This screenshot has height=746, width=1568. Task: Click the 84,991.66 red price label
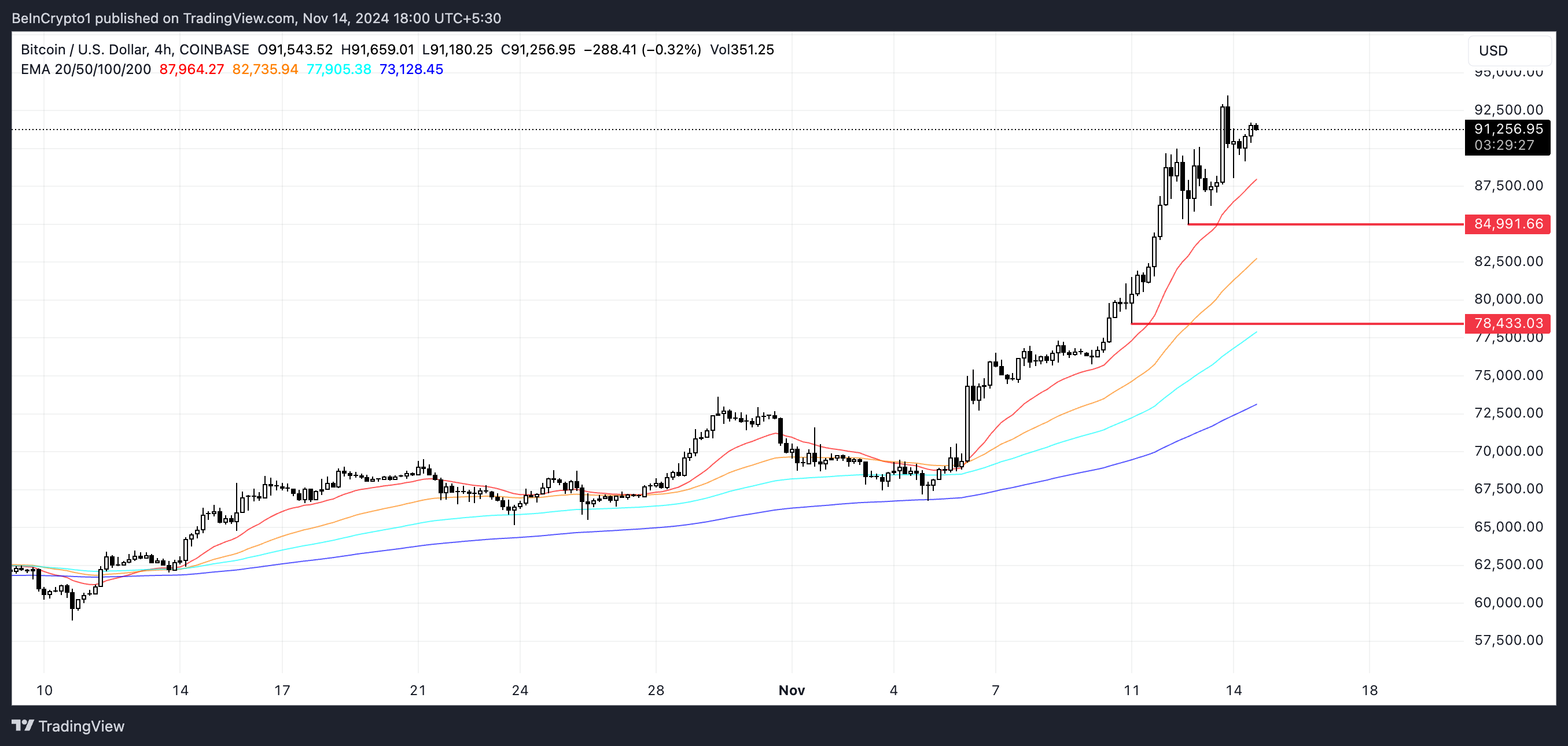(x=1508, y=224)
